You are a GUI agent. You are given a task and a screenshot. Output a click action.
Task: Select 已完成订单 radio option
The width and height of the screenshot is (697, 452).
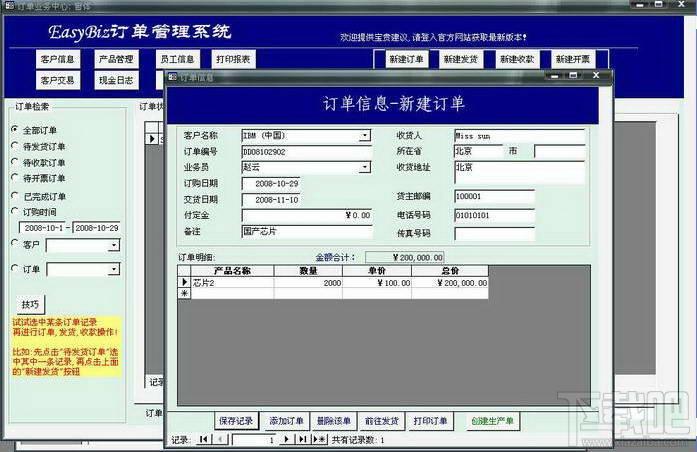(x=15, y=196)
